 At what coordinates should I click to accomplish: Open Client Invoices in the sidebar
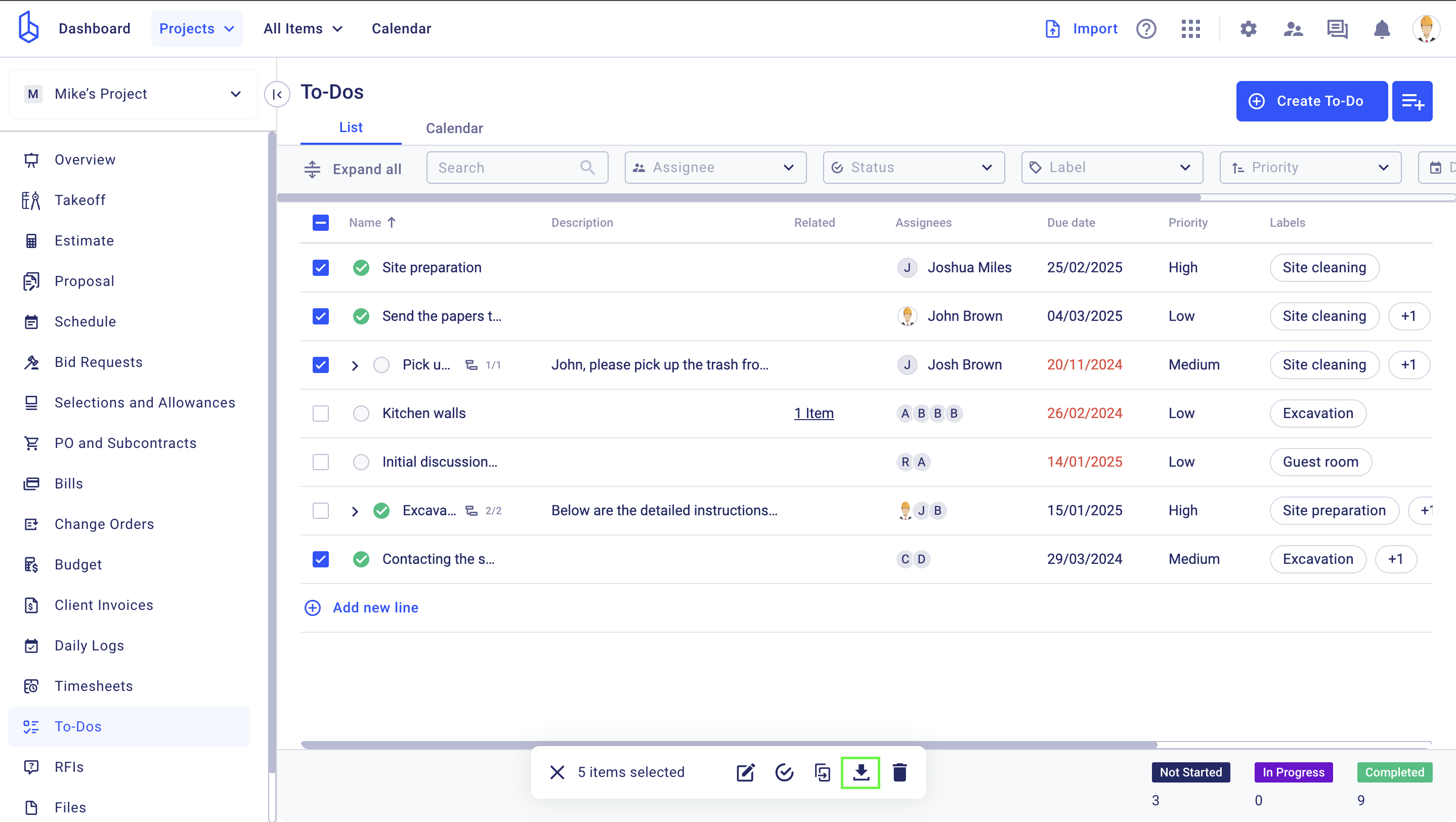(129, 605)
